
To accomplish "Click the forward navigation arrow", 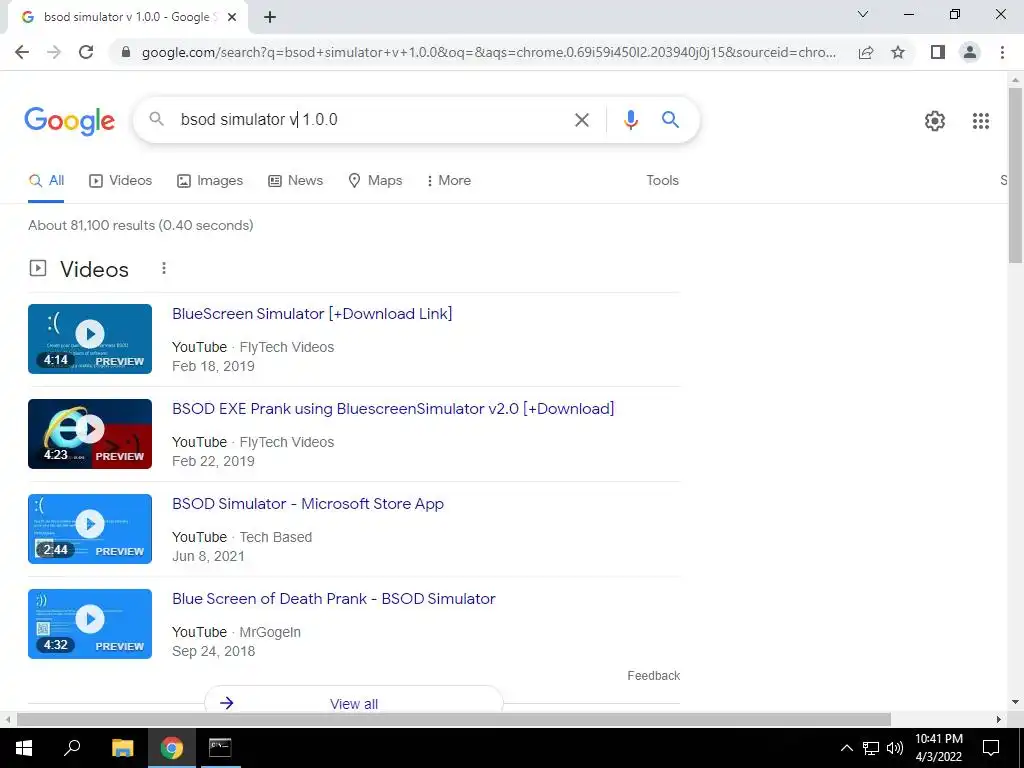I will pos(54,52).
